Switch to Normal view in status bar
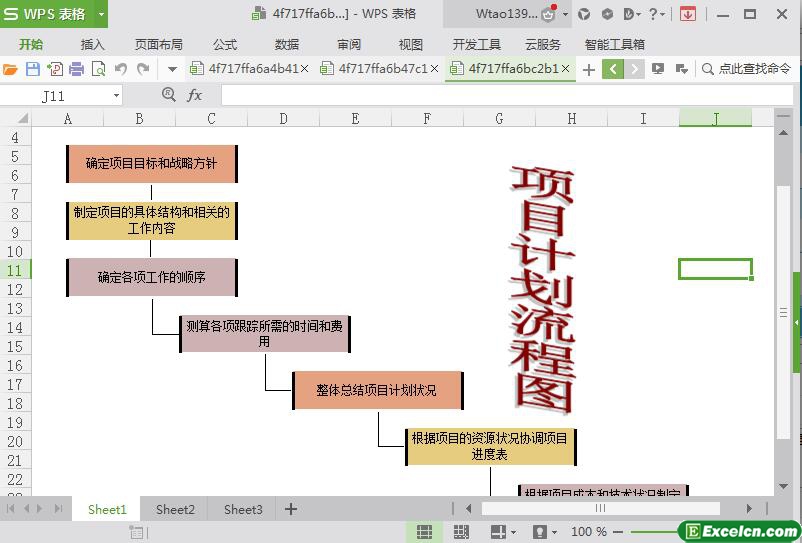This screenshot has width=802, height=543. pyautogui.click(x=424, y=532)
